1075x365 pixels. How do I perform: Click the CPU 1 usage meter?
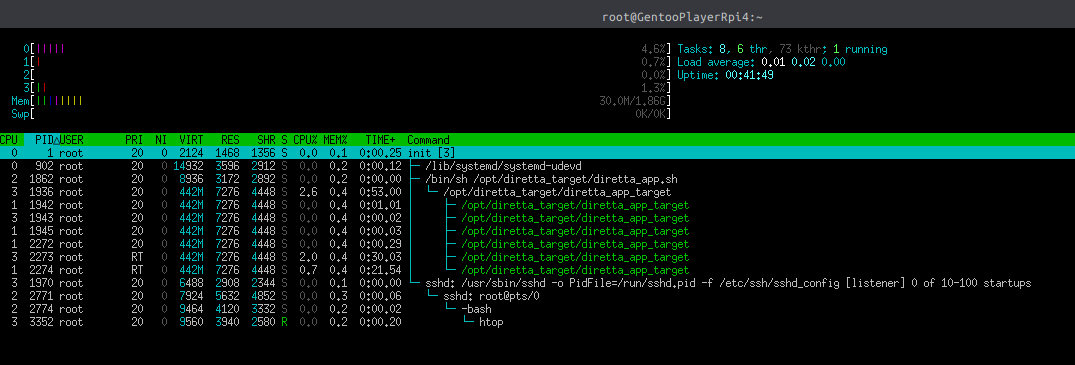pyautogui.click(x=347, y=62)
